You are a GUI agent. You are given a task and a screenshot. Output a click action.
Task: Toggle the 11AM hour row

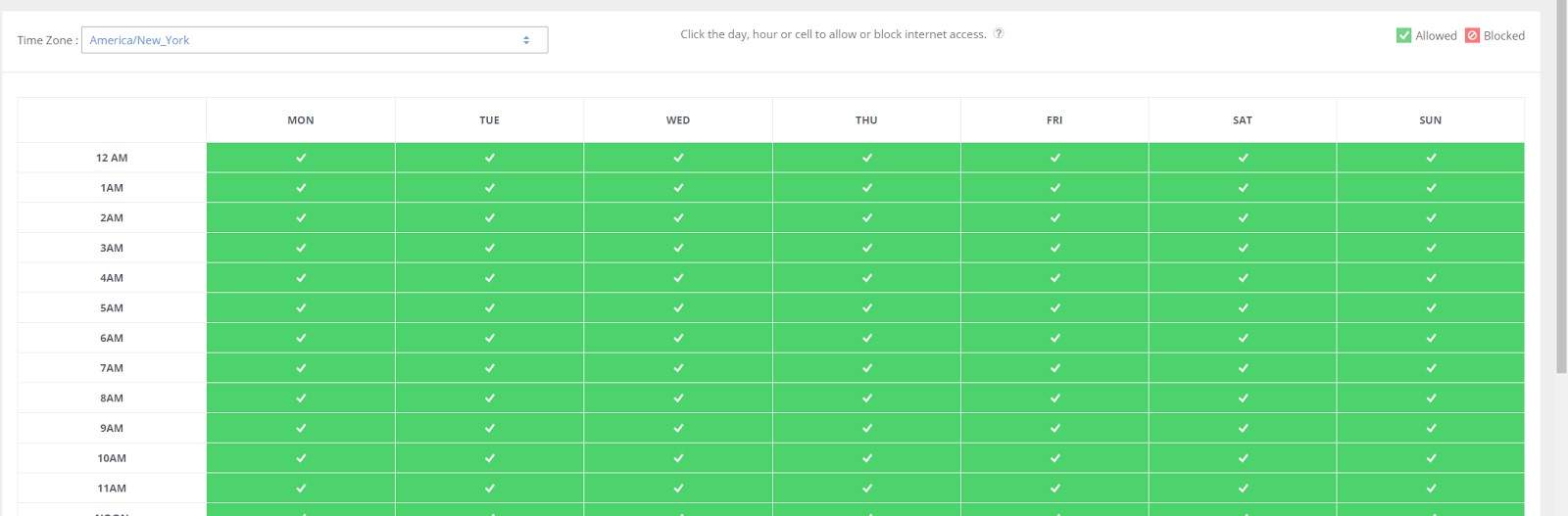coord(112,489)
